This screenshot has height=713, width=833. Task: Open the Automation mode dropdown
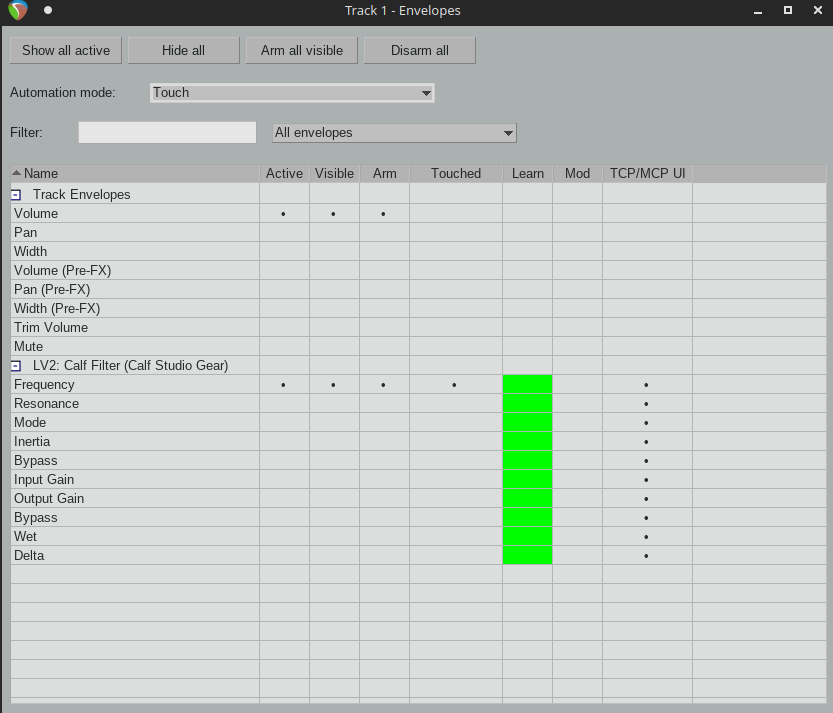(x=292, y=93)
